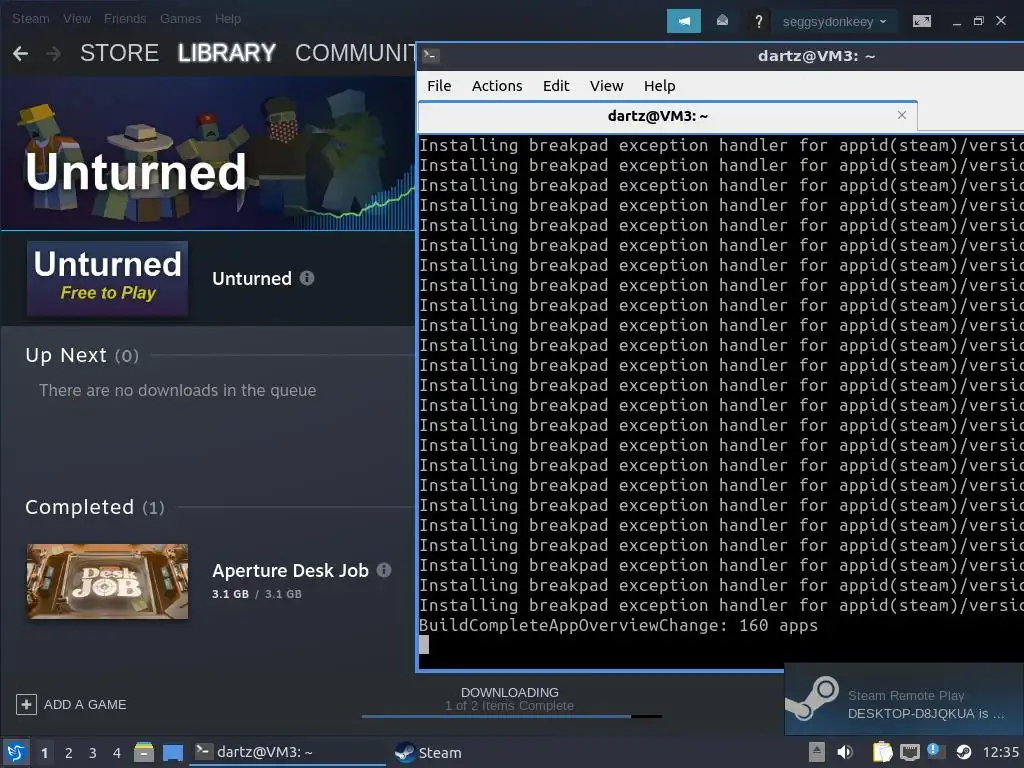Select the dartz@VM3 terminal tab
The width and height of the screenshot is (1024, 768).
pyautogui.click(x=667, y=116)
